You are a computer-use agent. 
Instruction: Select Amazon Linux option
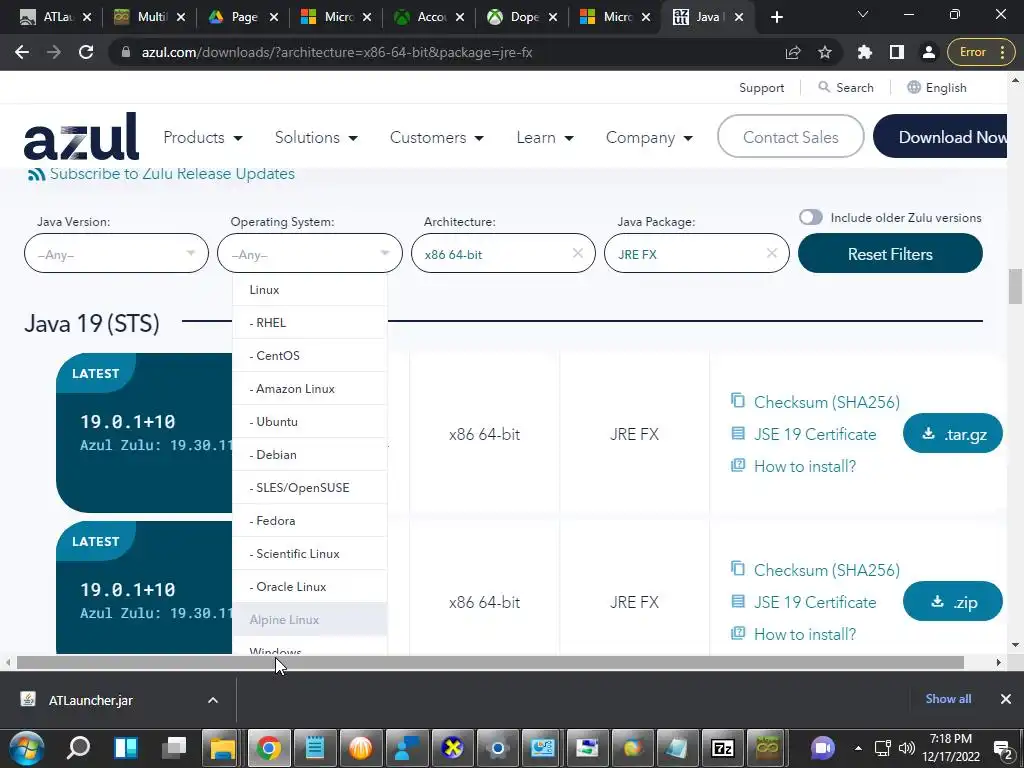[310, 389]
